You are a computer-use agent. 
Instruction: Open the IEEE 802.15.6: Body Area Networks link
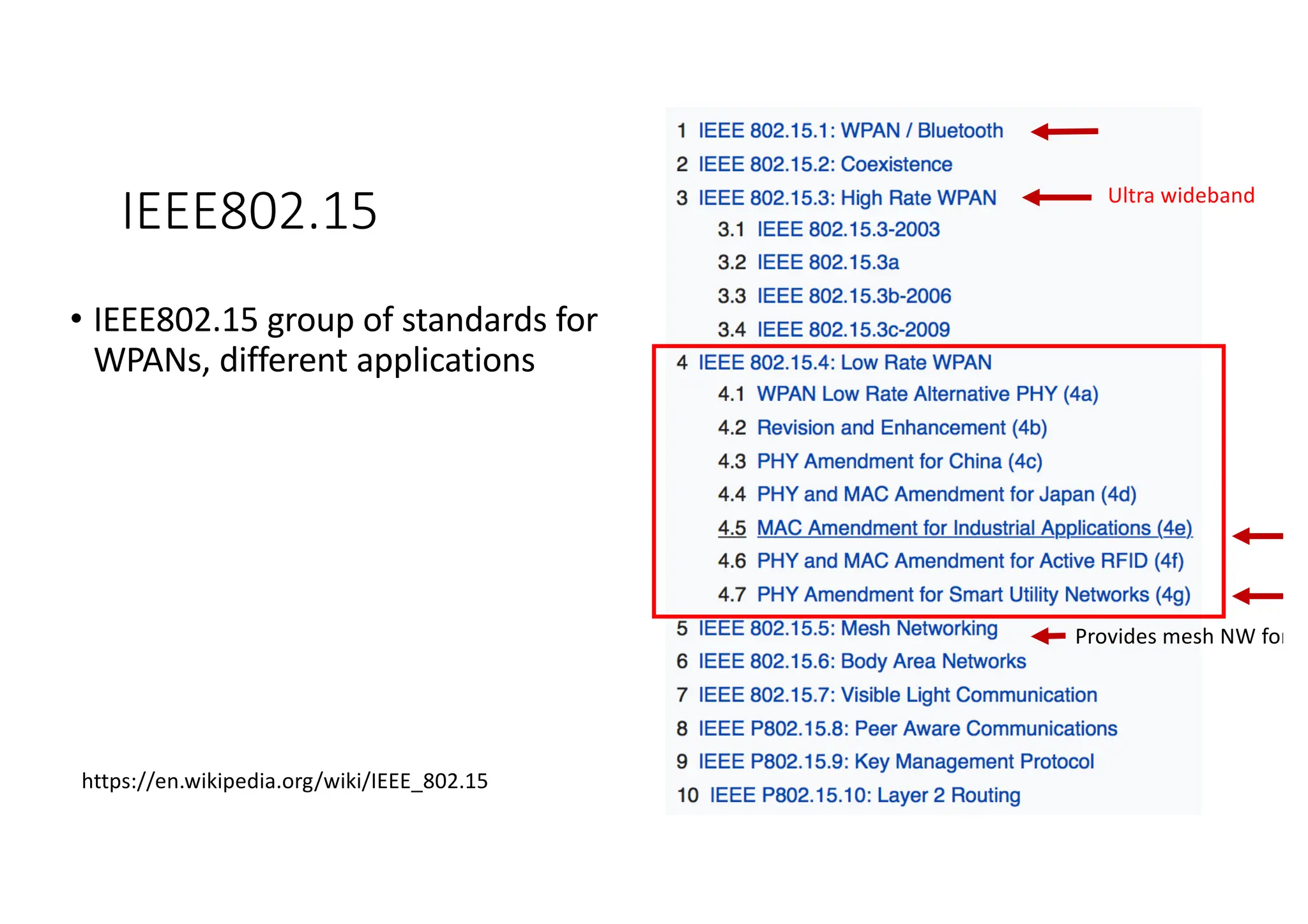tap(862, 662)
